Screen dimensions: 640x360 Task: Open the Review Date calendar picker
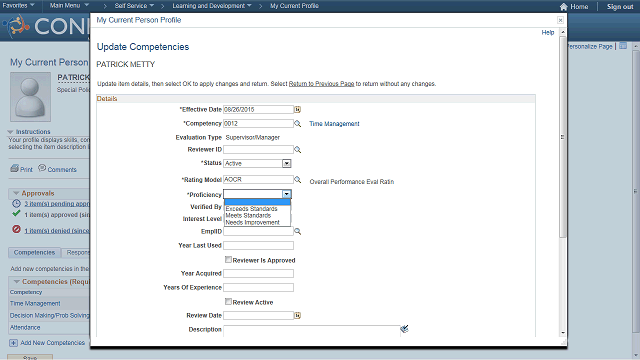pyautogui.click(x=298, y=316)
